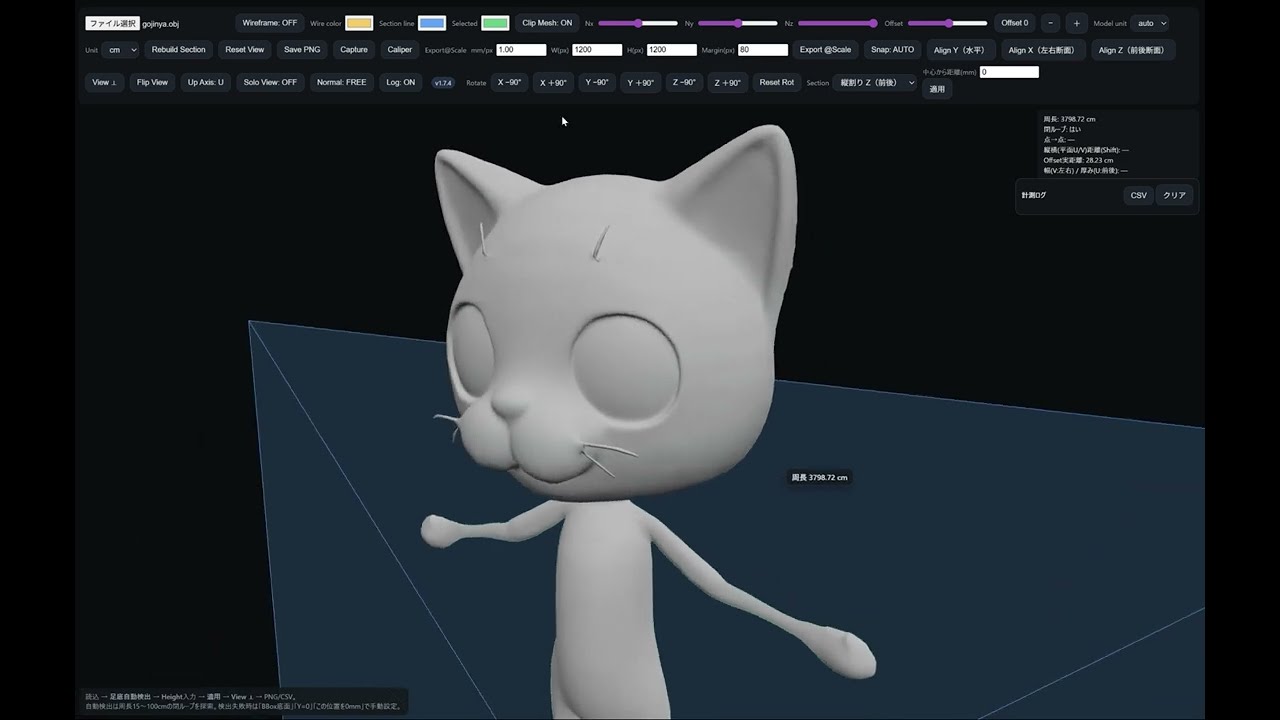
Task: Click the View ⊥ button
Action: [104, 83]
